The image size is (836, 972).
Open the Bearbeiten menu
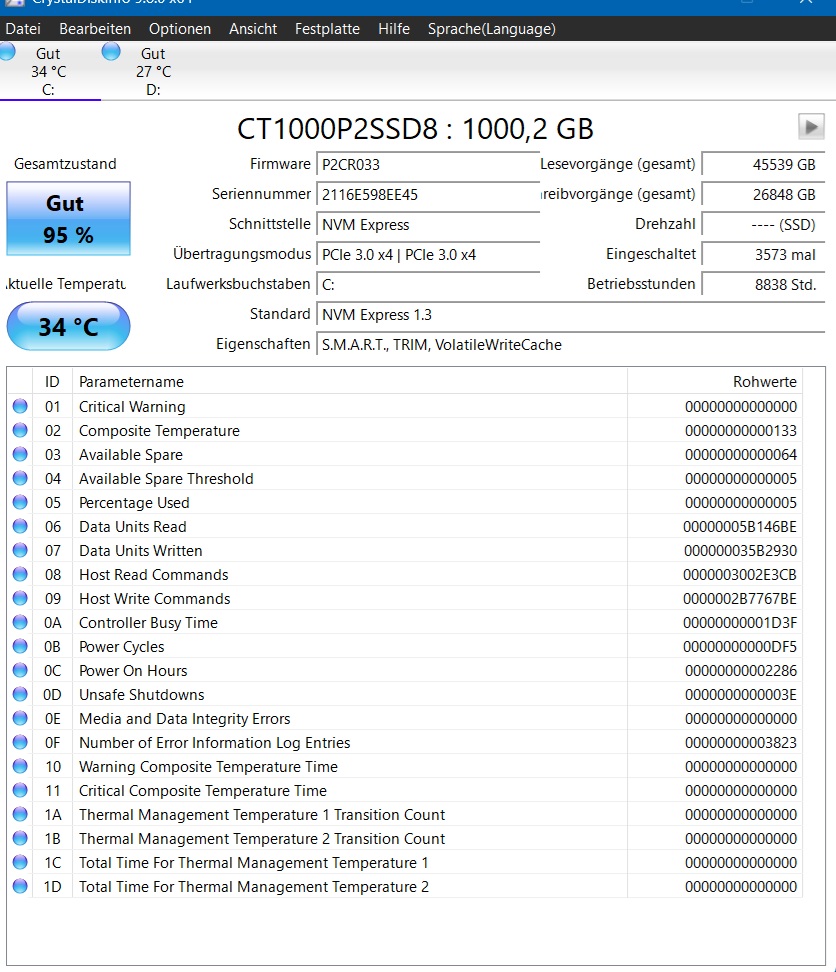95,29
